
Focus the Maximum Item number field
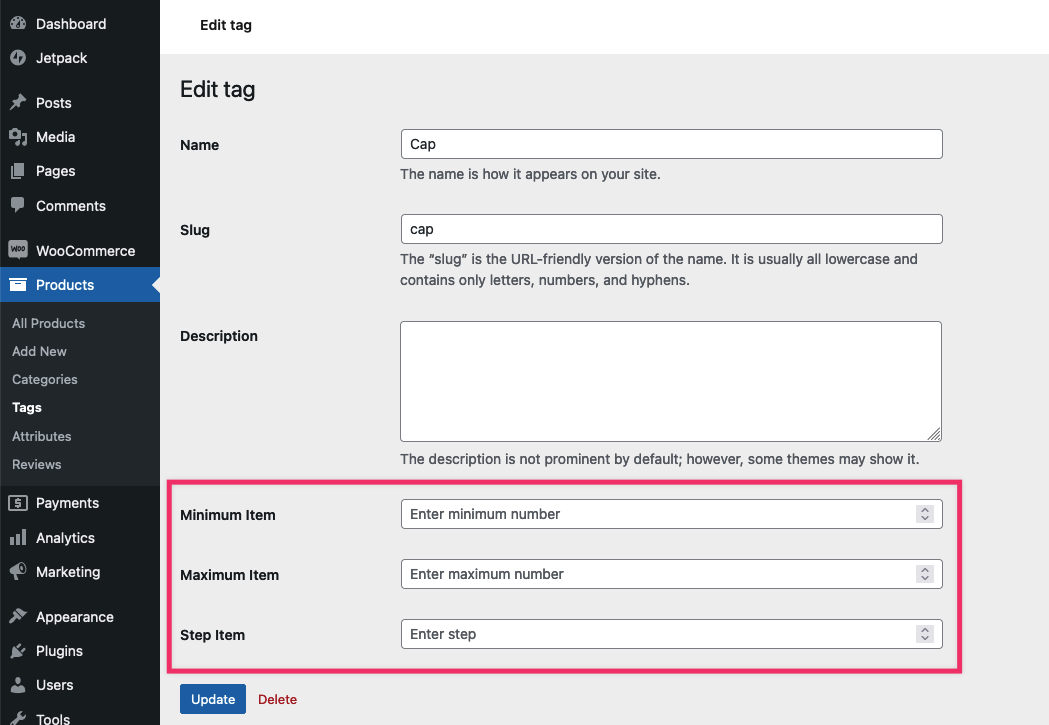(x=672, y=574)
